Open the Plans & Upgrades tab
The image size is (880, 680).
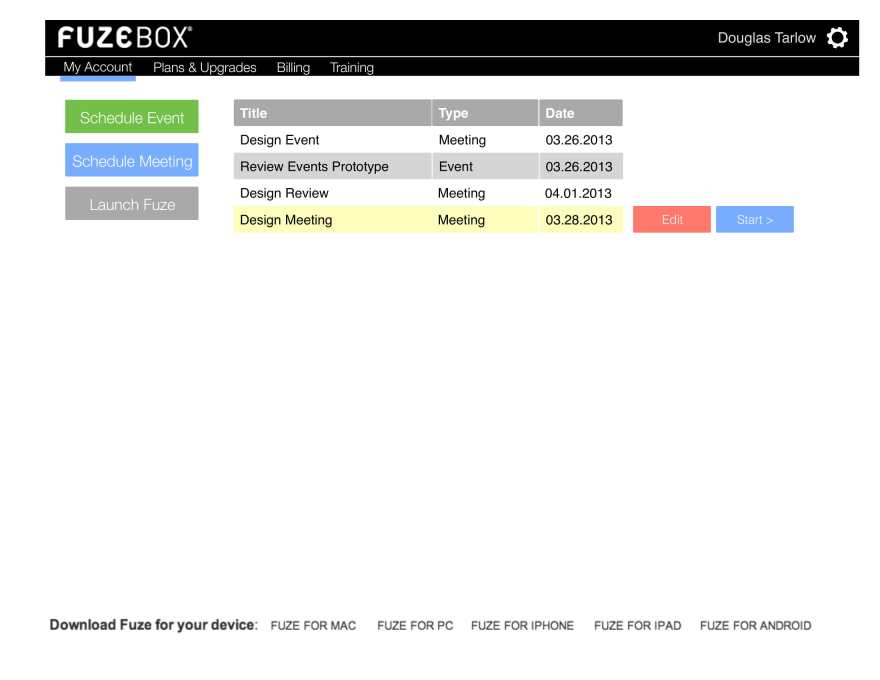(x=204, y=68)
